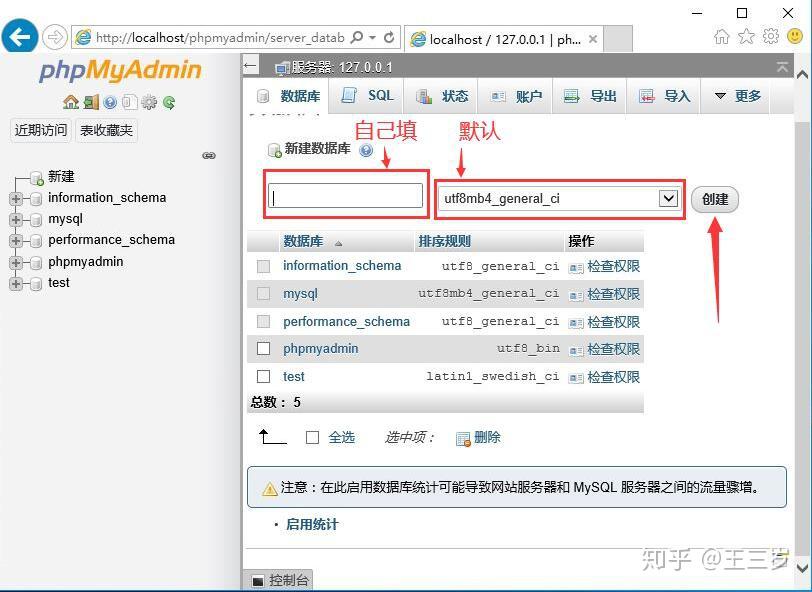Collapse navigation panel arrow icon
Screen dimensions: 812x592
coord(251,65)
